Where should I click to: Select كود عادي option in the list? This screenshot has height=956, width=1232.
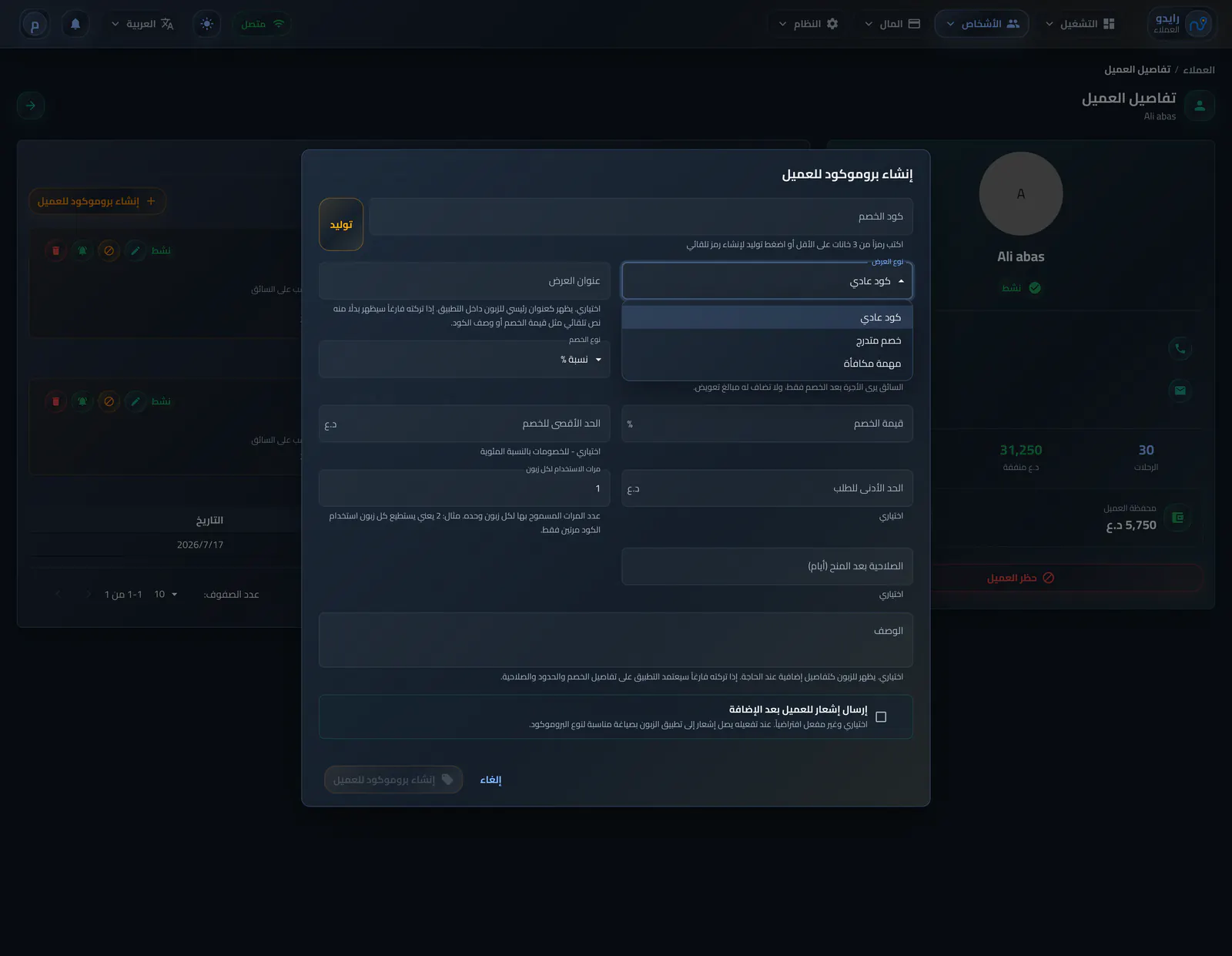point(767,317)
